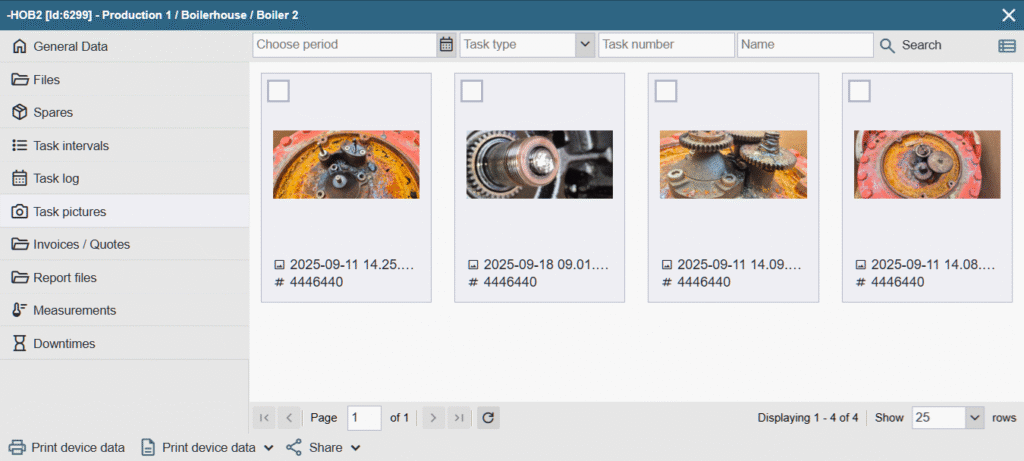1024x461 pixels.
Task: Go to the next page arrow
Action: pyautogui.click(x=432, y=417)
